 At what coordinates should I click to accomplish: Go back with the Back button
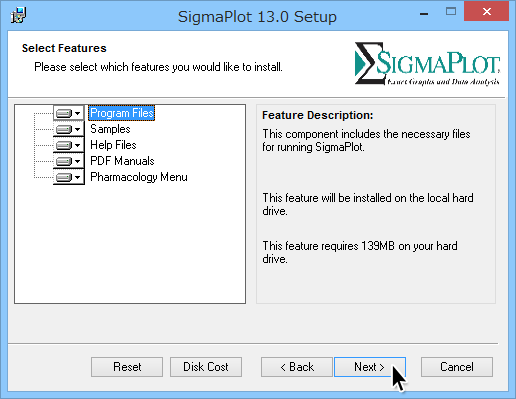[x=297, y=367]
